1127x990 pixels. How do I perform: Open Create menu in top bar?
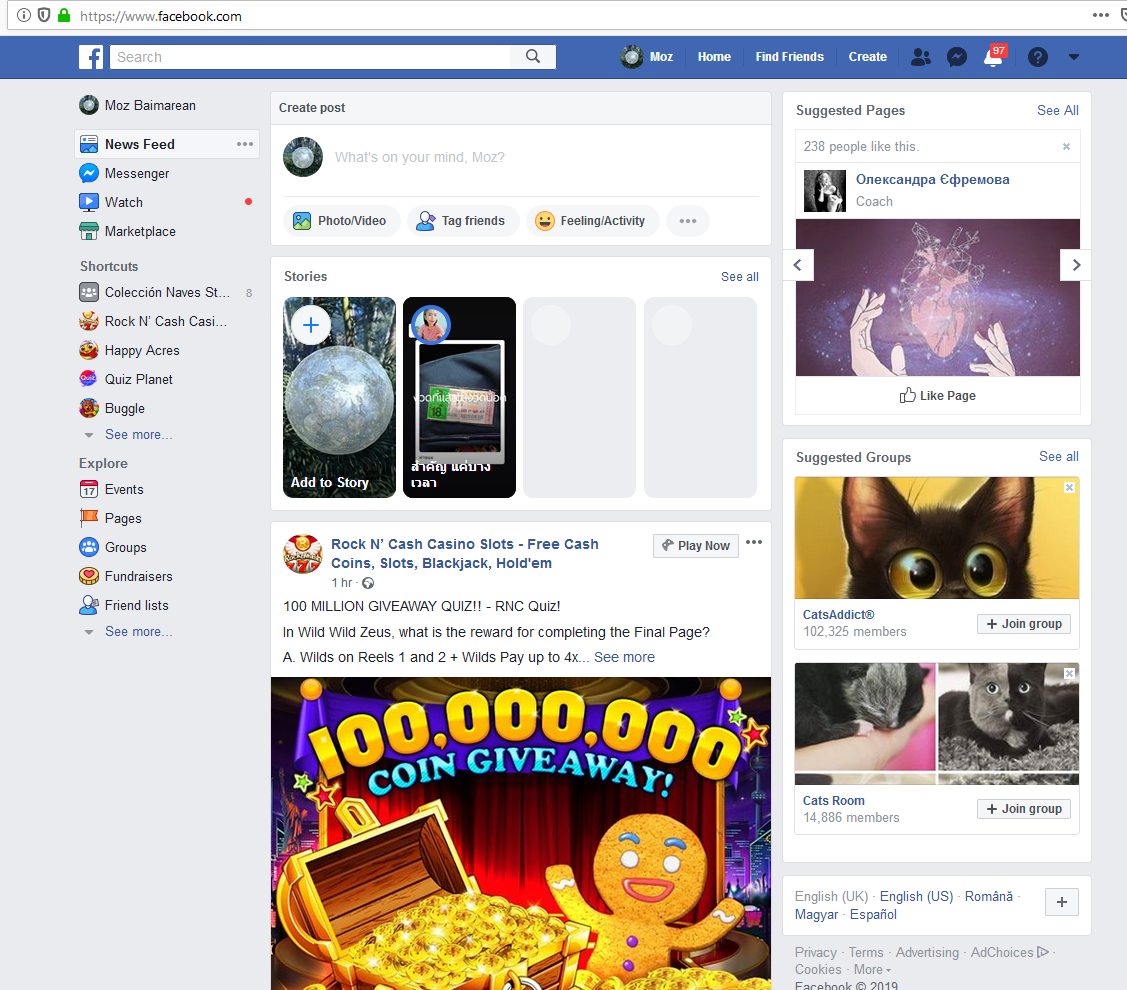click(x=868, y=57)
